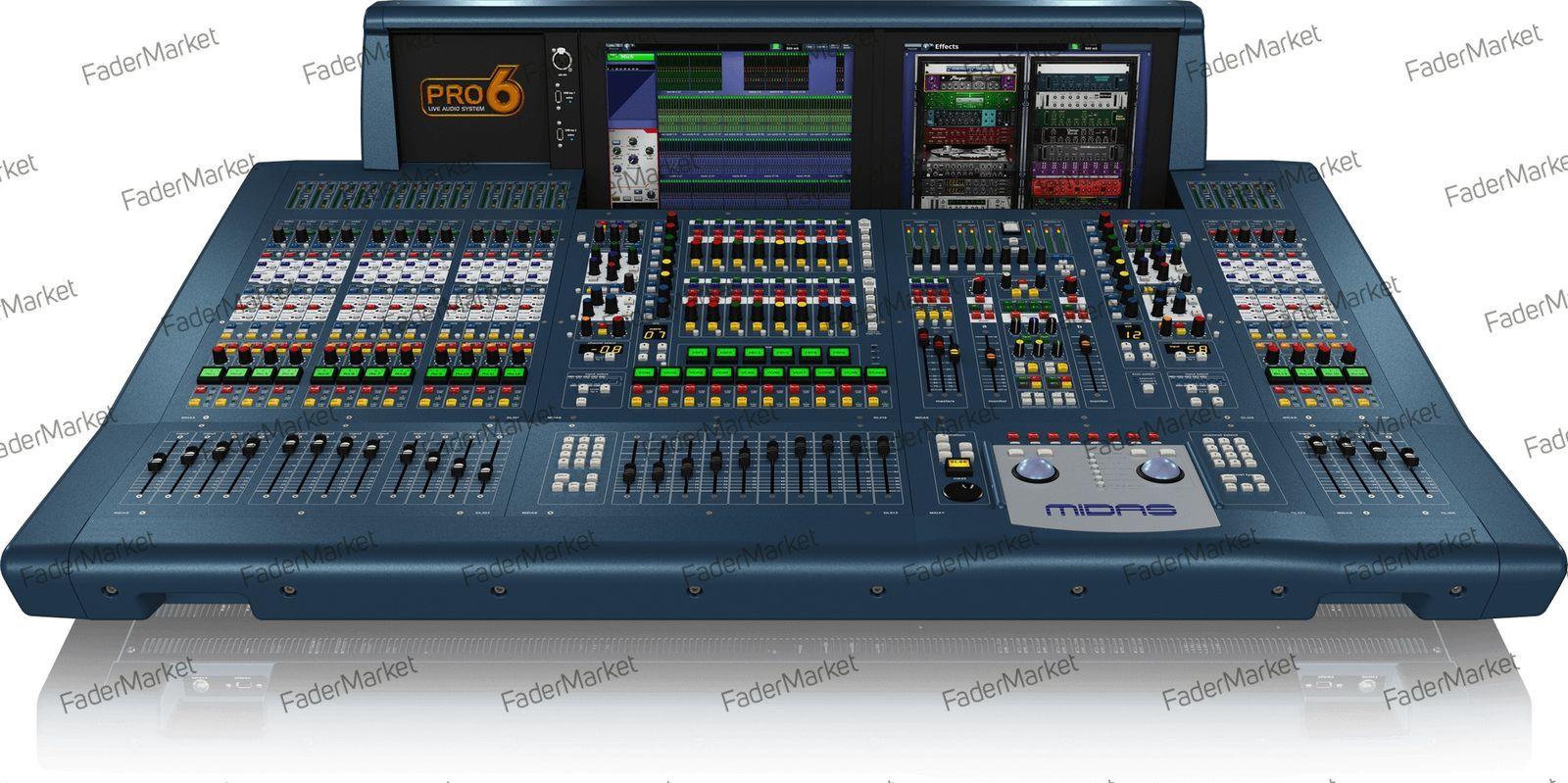Click the PRO6 Live Audio System logo
Viewport: 1568px width, 783px height.
[x=472, y=98]
